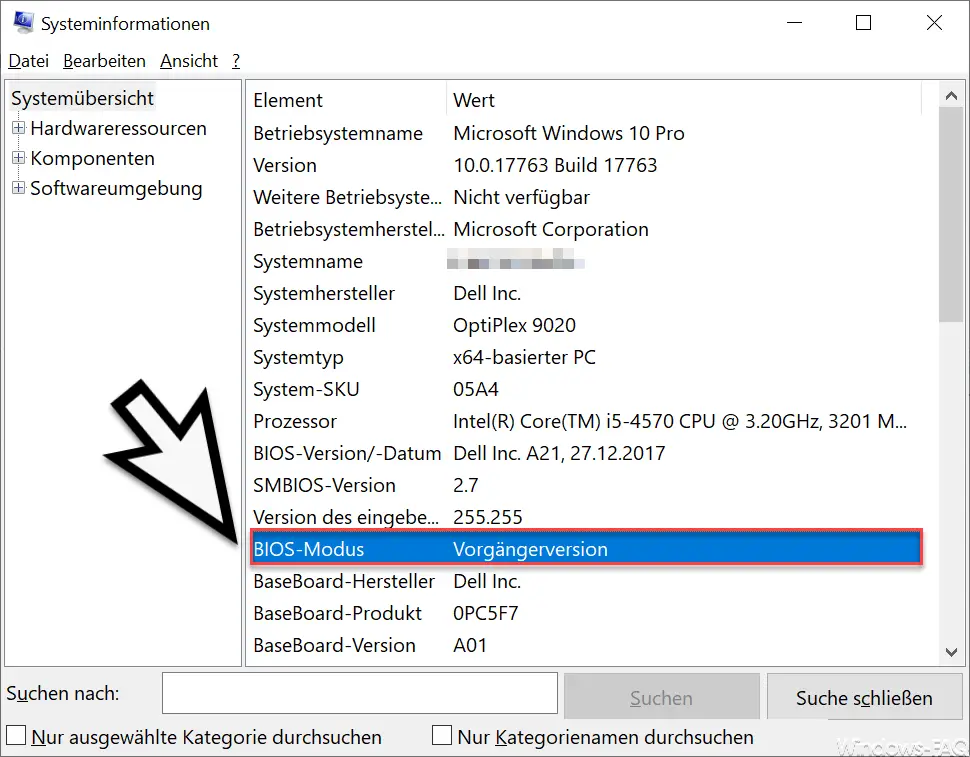Select the Systemname row
Screen dimensions: 970x757
tap(586, 262)
